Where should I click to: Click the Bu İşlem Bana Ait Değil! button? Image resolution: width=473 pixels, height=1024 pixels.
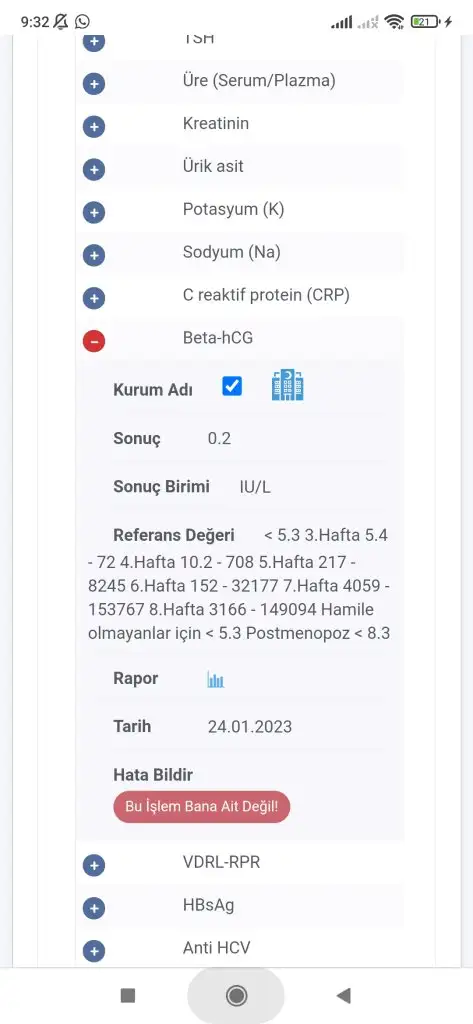[202, 807]
